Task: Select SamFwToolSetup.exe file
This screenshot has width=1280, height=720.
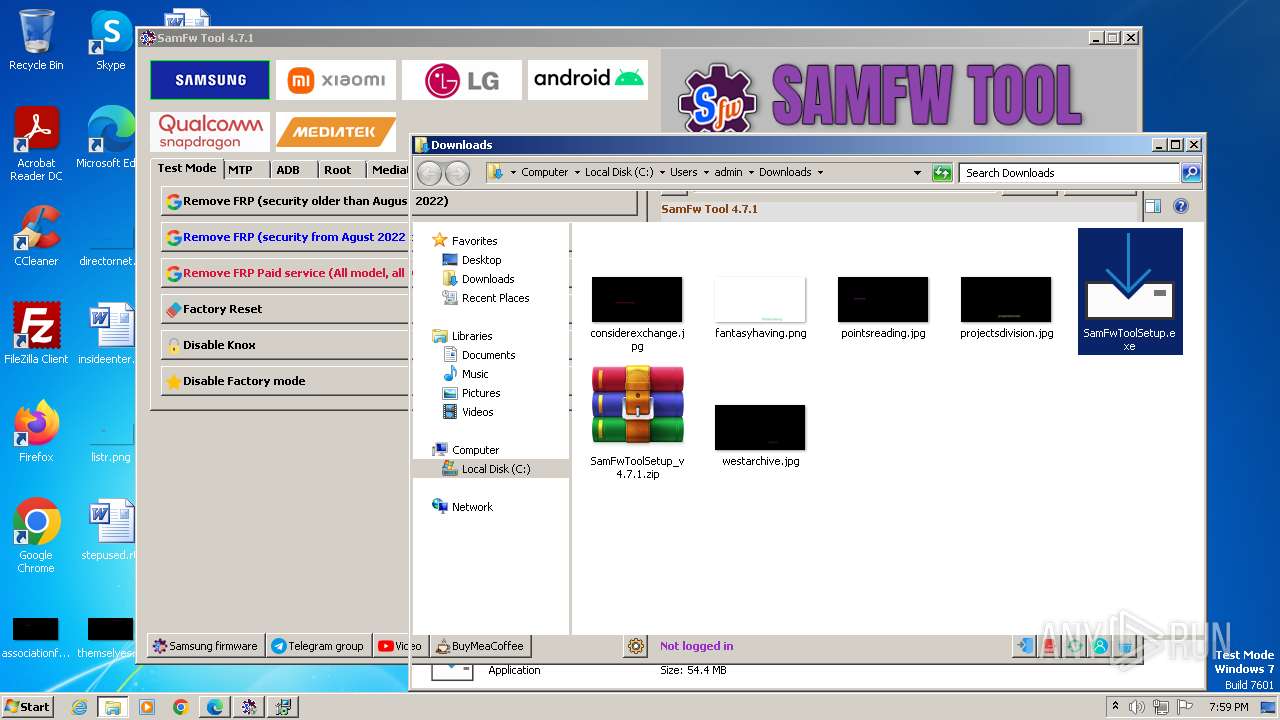Action: tap(1130, 291)
